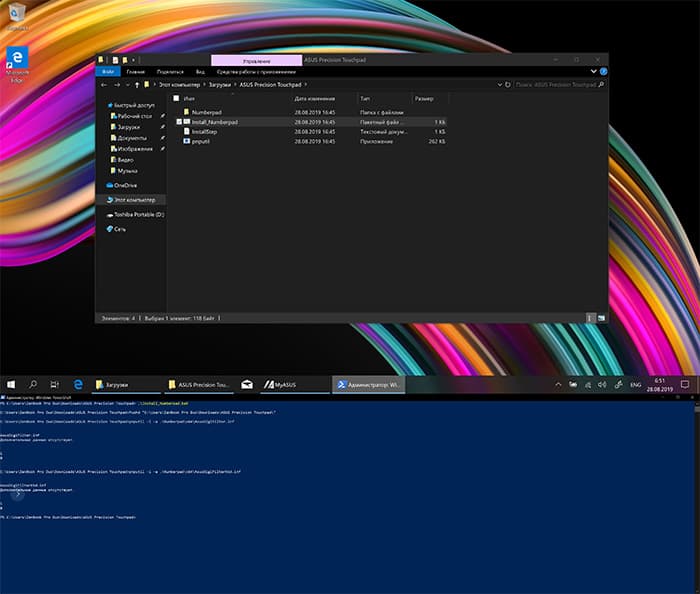The image size is (700, 594).
Task: Open the Mail app in taskbar
Action: click(245, 384)
